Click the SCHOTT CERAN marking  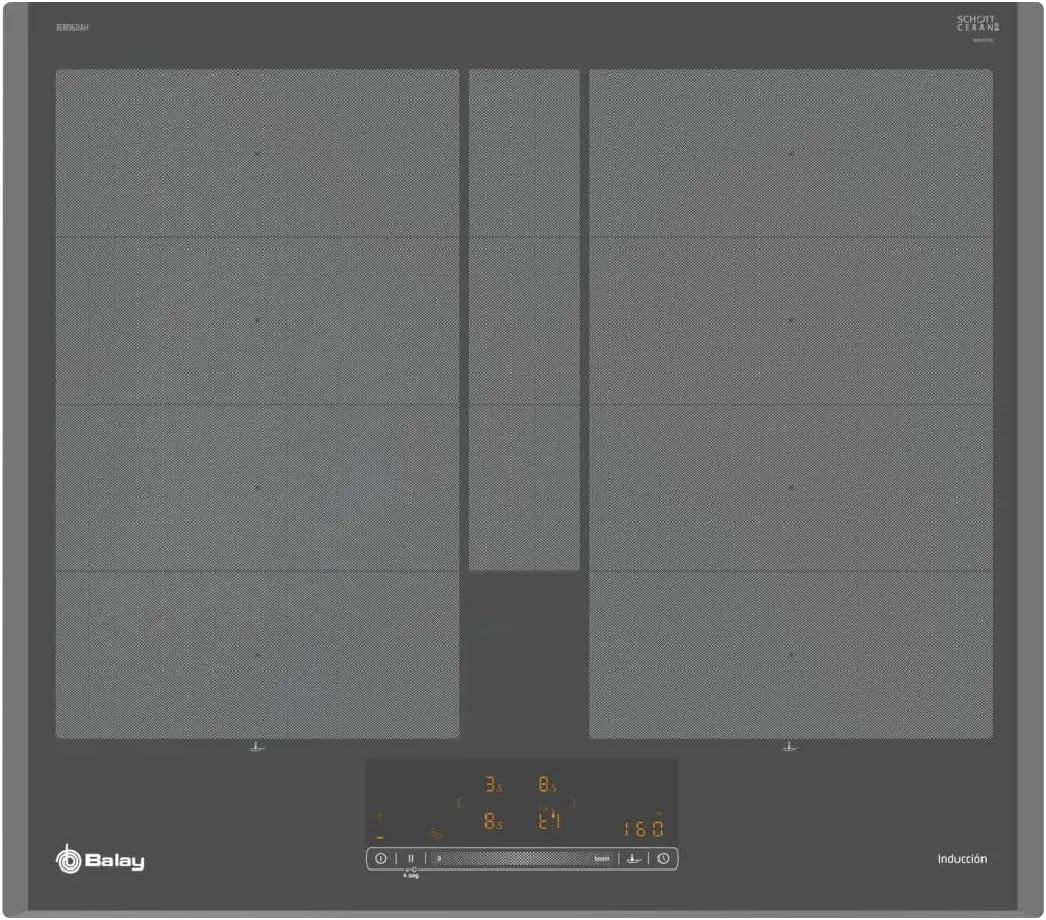pos(978,24)
